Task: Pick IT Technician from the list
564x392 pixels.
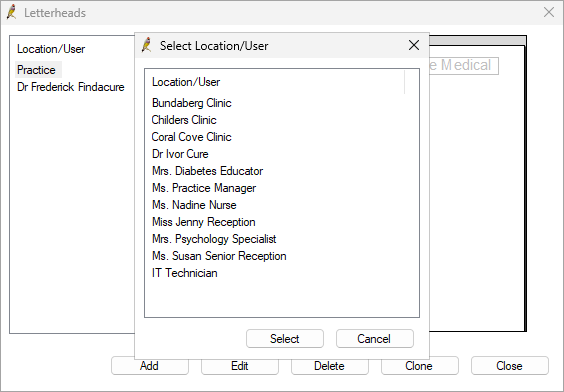Action: click(185, 273)
